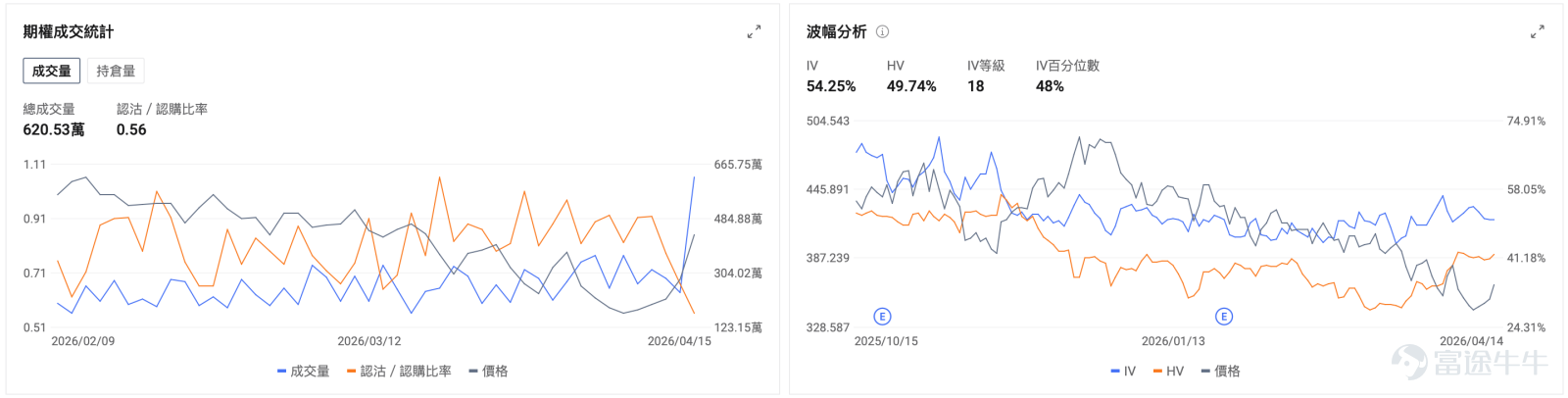Viewport: 1568px width, 398px height.
Task: Click the 0.91 ratio axis label
Action: [34, 219]
